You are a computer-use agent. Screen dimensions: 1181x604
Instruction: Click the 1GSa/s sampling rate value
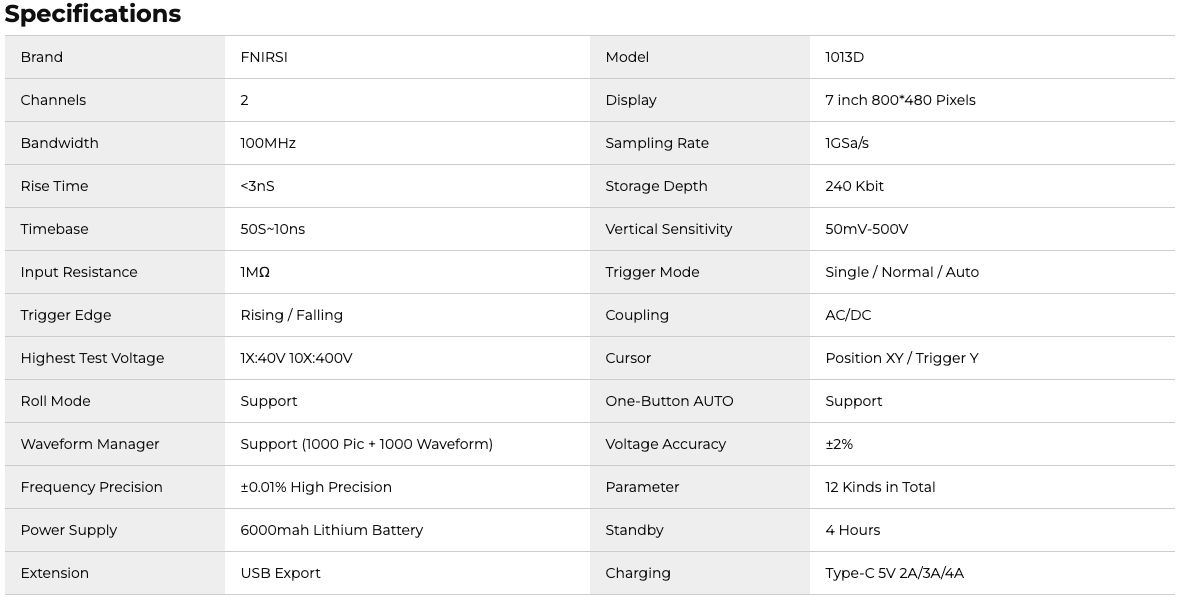847,143
